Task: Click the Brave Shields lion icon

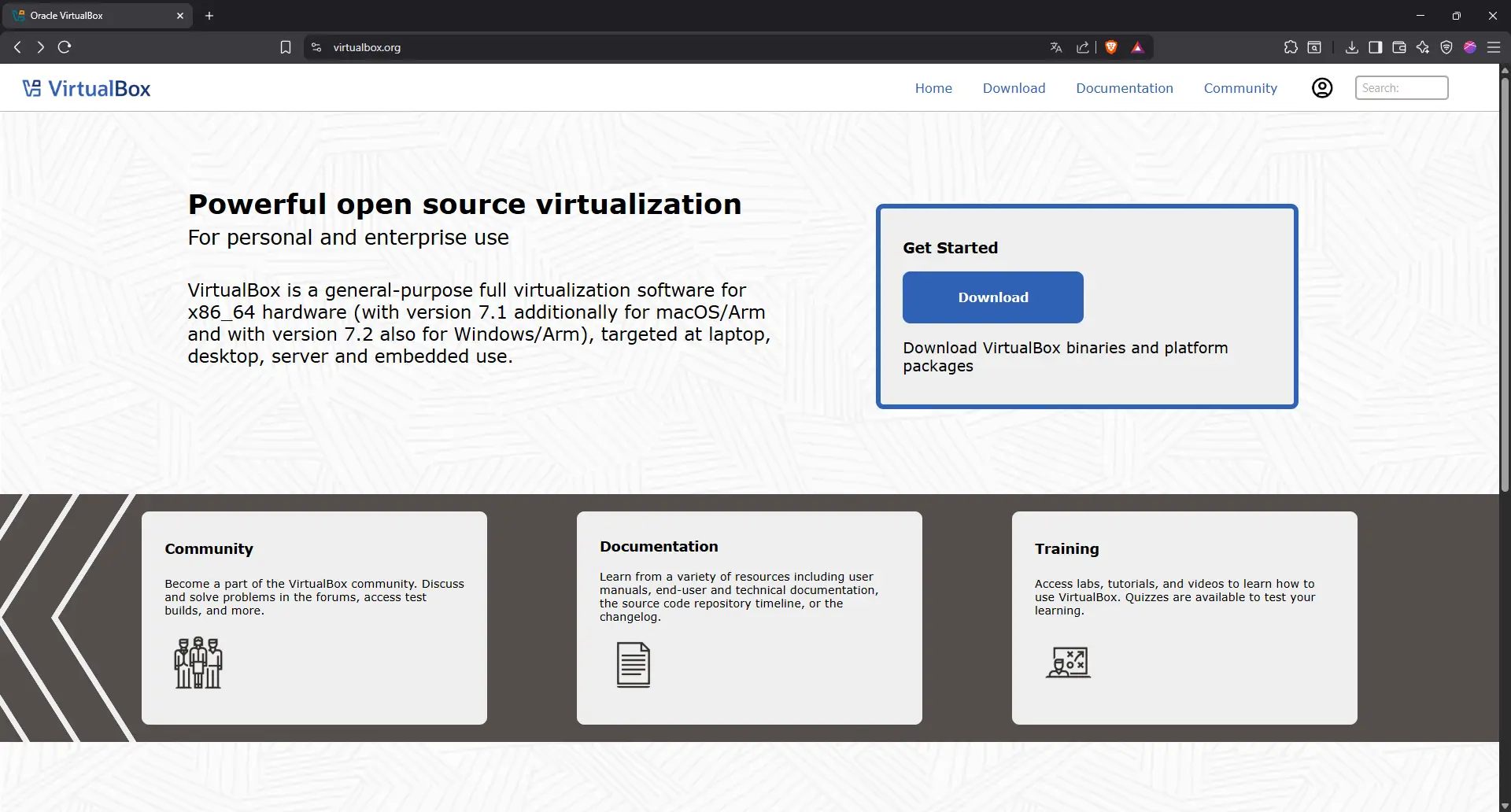Action: point(1111,47)
